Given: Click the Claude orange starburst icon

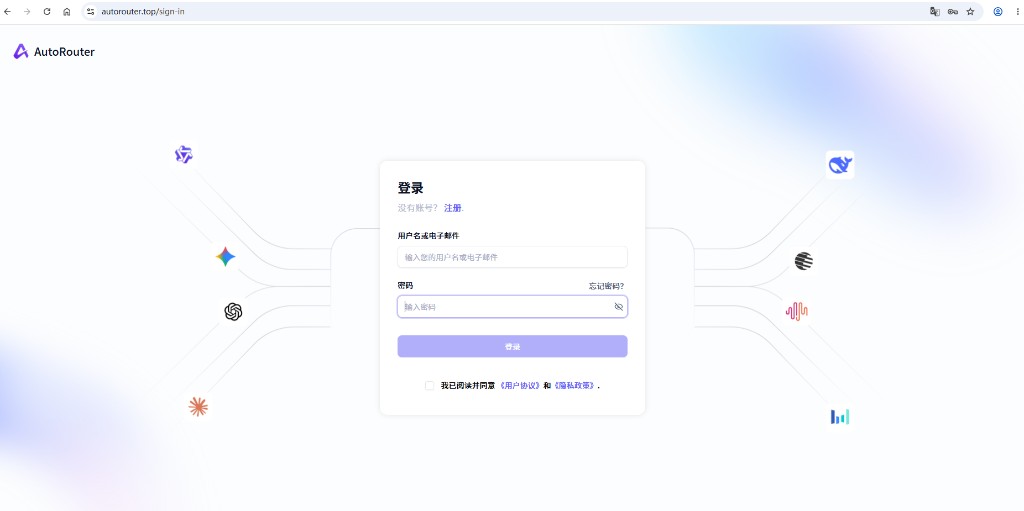Looking at the screenshot, I should tap(198, 406).
